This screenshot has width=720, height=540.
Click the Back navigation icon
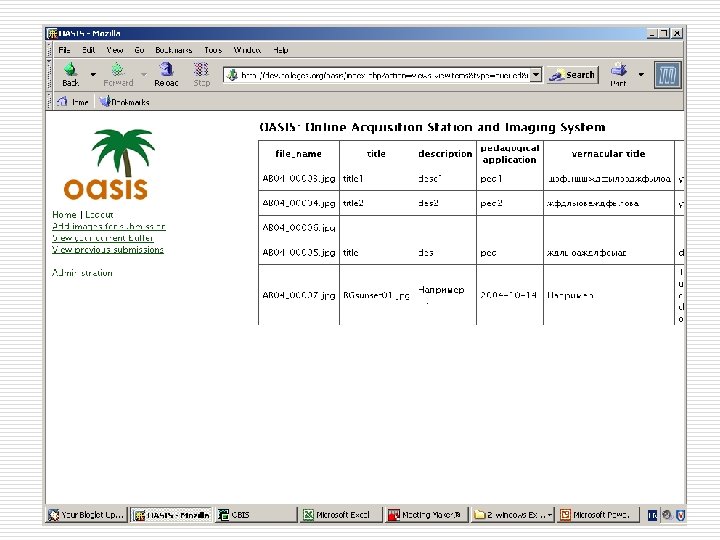point(71,70)
